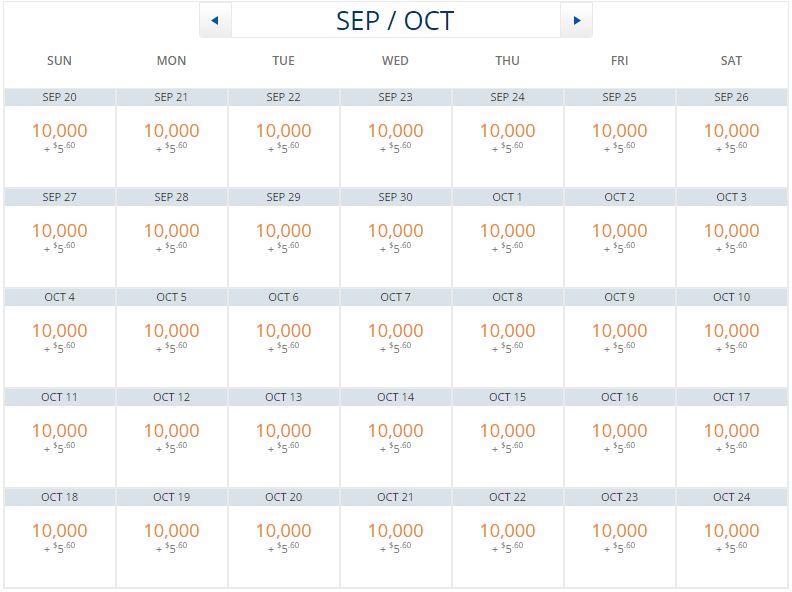Choose OCT 13 award fare
Viewport: 792px width, 592px height.
(284, 437)
